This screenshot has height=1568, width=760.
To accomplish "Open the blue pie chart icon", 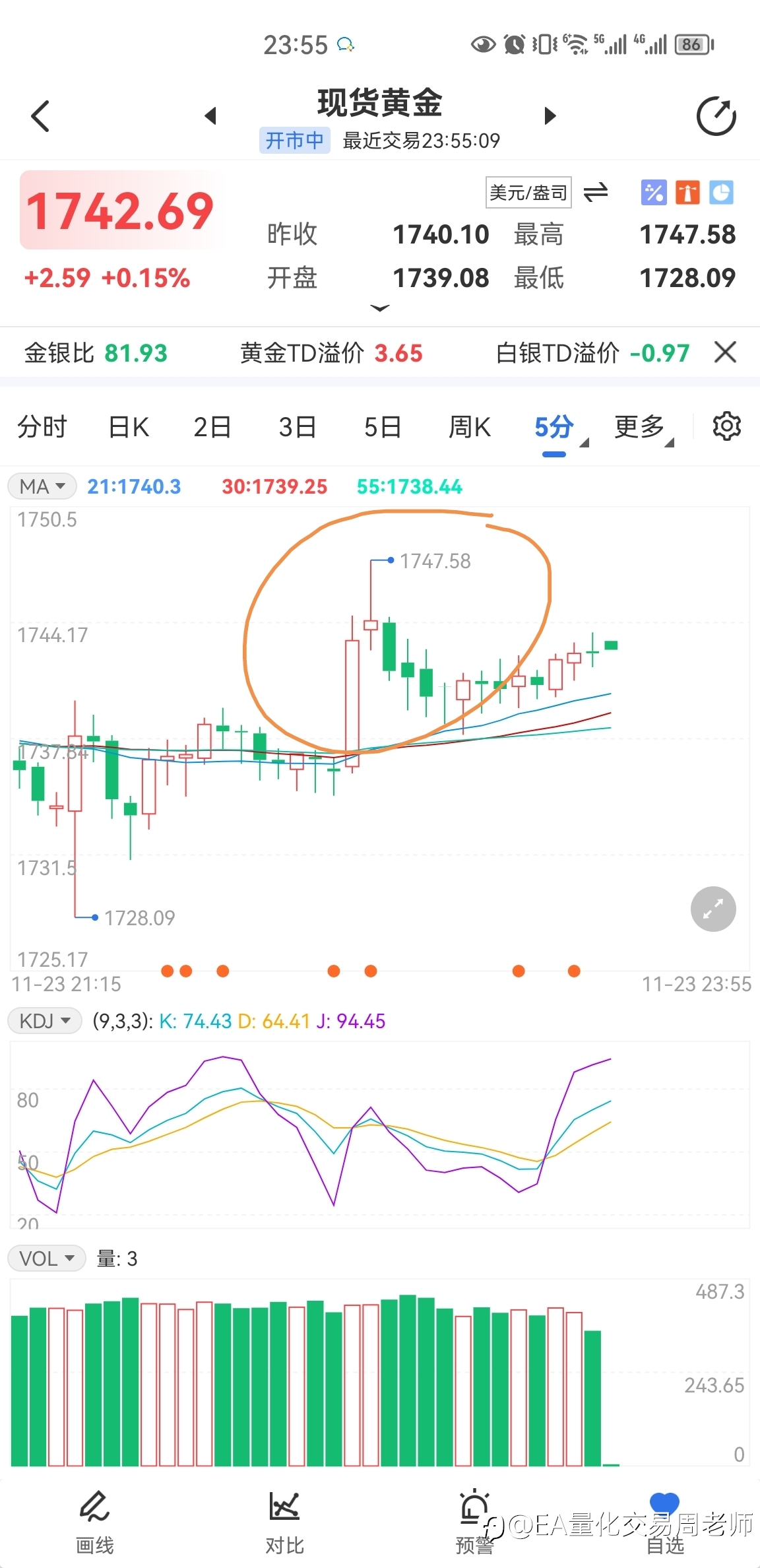I will point(721,193).
